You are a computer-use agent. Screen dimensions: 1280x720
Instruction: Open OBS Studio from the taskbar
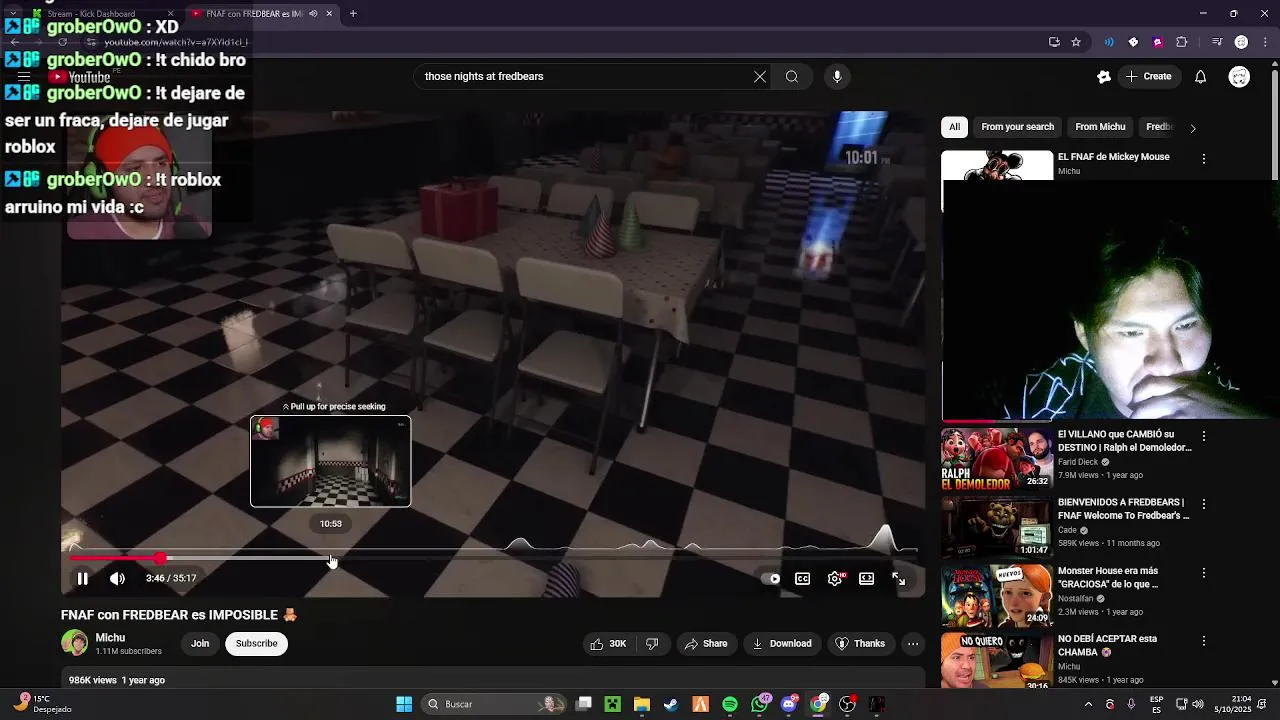click(x=848, y=704)
